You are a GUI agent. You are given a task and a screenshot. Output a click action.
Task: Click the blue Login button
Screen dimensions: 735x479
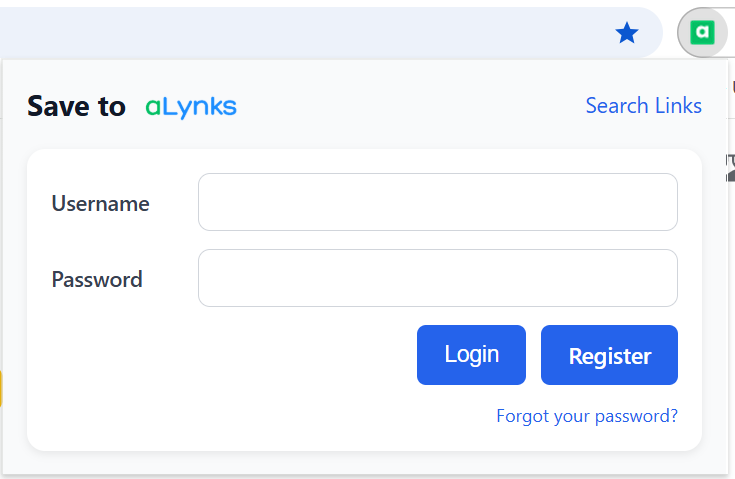tap(471, 355)
